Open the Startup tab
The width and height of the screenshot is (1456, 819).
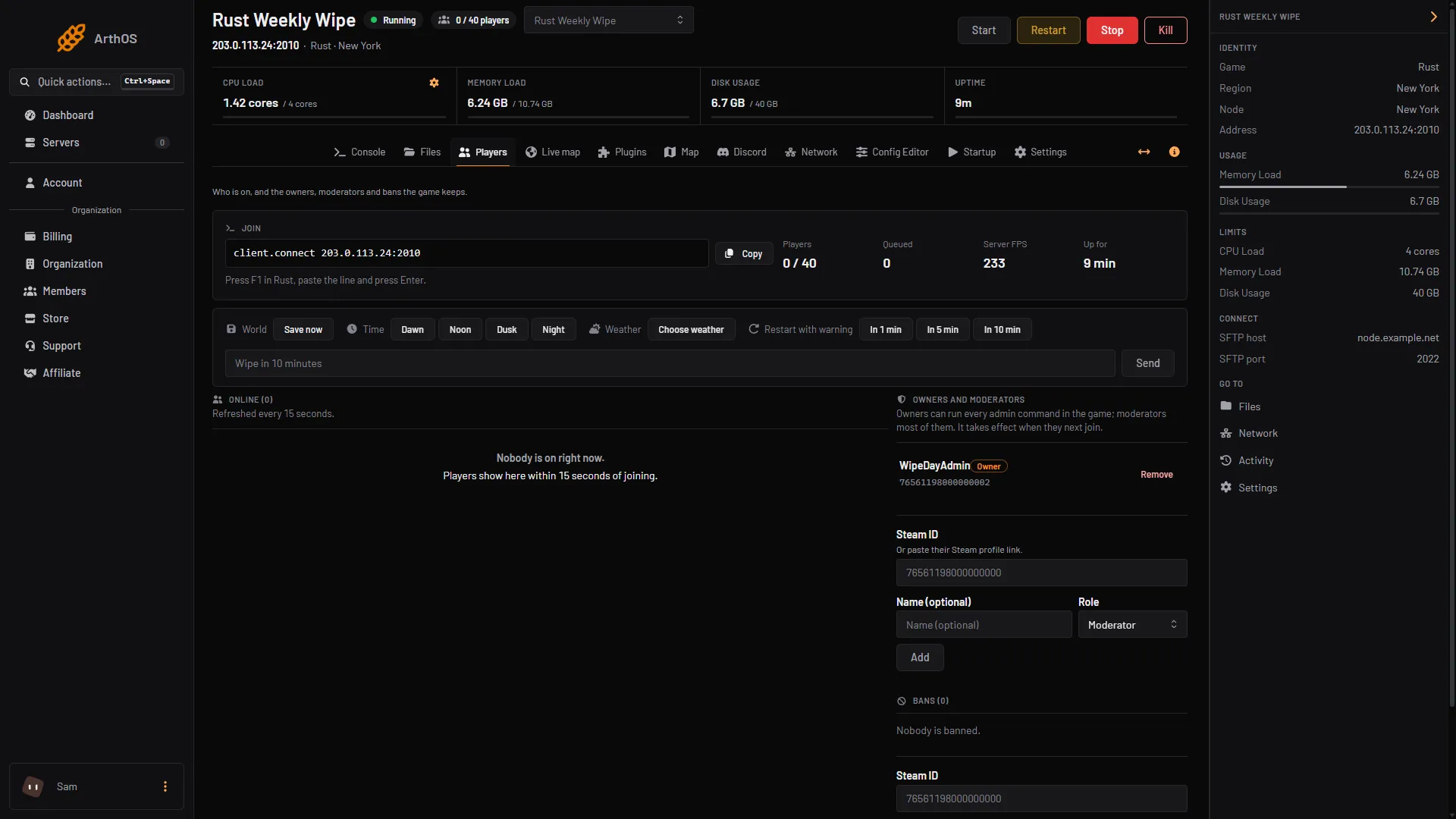tap(971, 152)
